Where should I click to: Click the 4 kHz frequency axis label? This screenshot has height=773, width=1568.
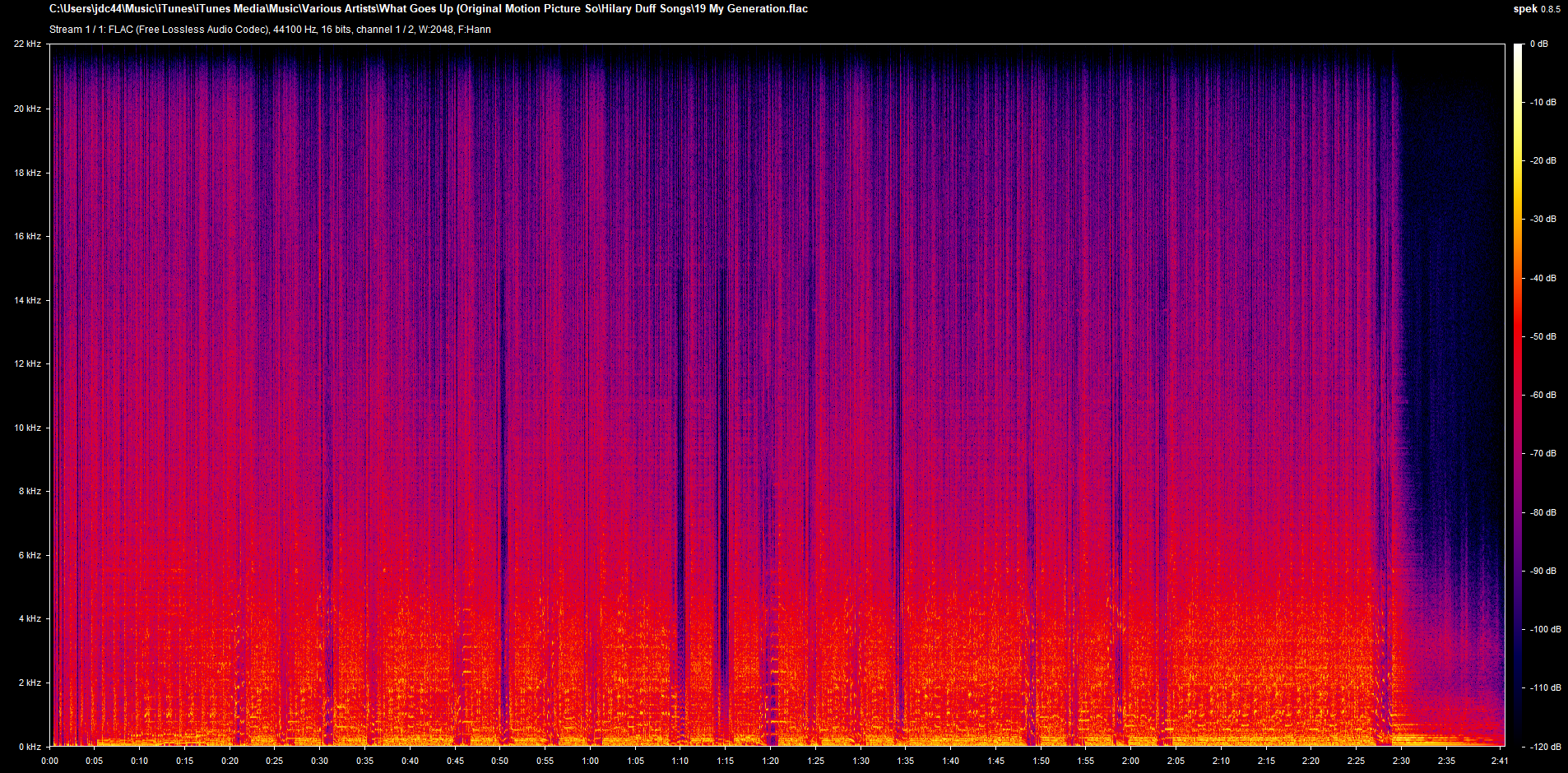pos(30,618)
